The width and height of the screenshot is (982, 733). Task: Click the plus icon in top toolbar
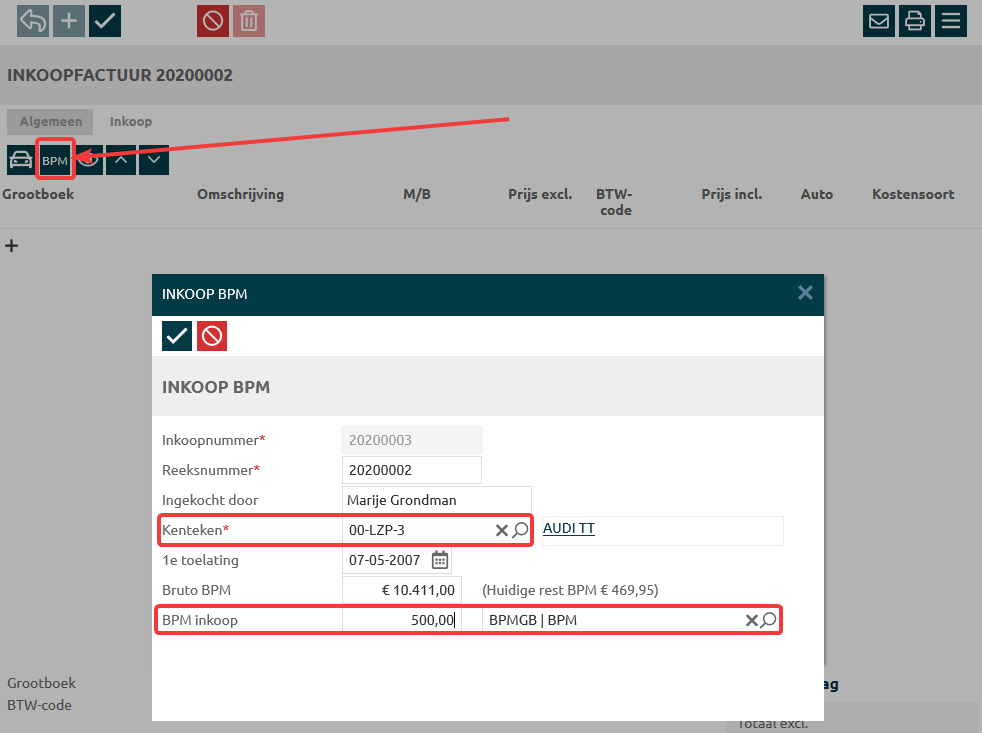pos(69,20)
